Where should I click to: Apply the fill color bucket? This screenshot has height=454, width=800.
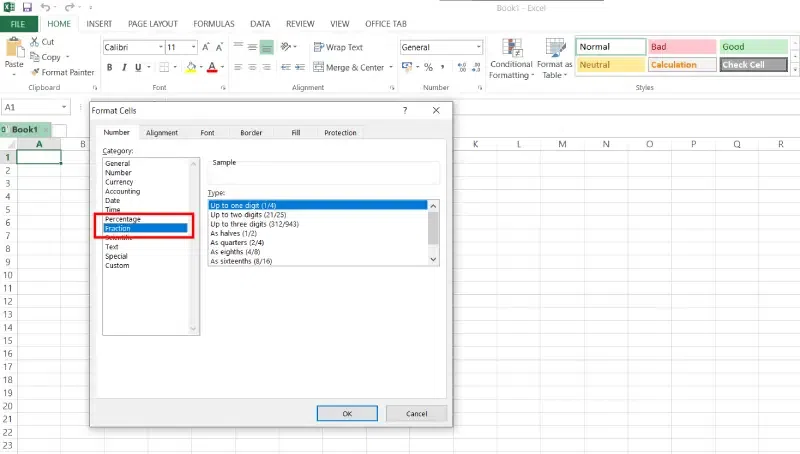191,67
